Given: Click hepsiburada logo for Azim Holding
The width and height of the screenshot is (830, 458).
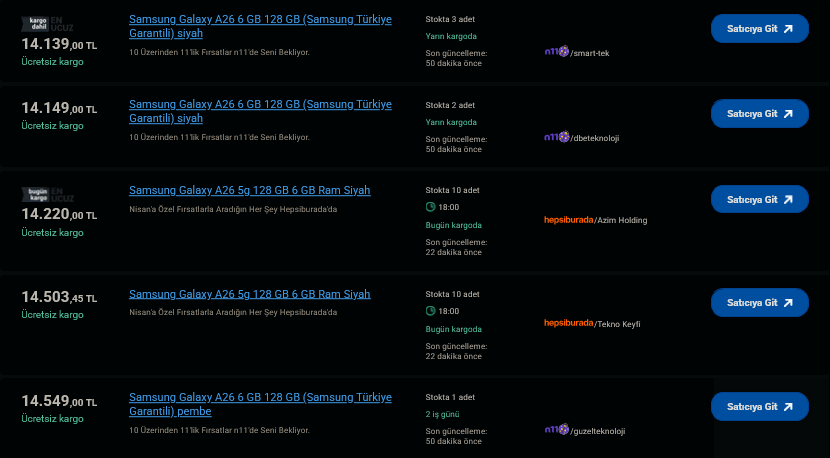Looking at the screenshot, I should click(569, 220).
